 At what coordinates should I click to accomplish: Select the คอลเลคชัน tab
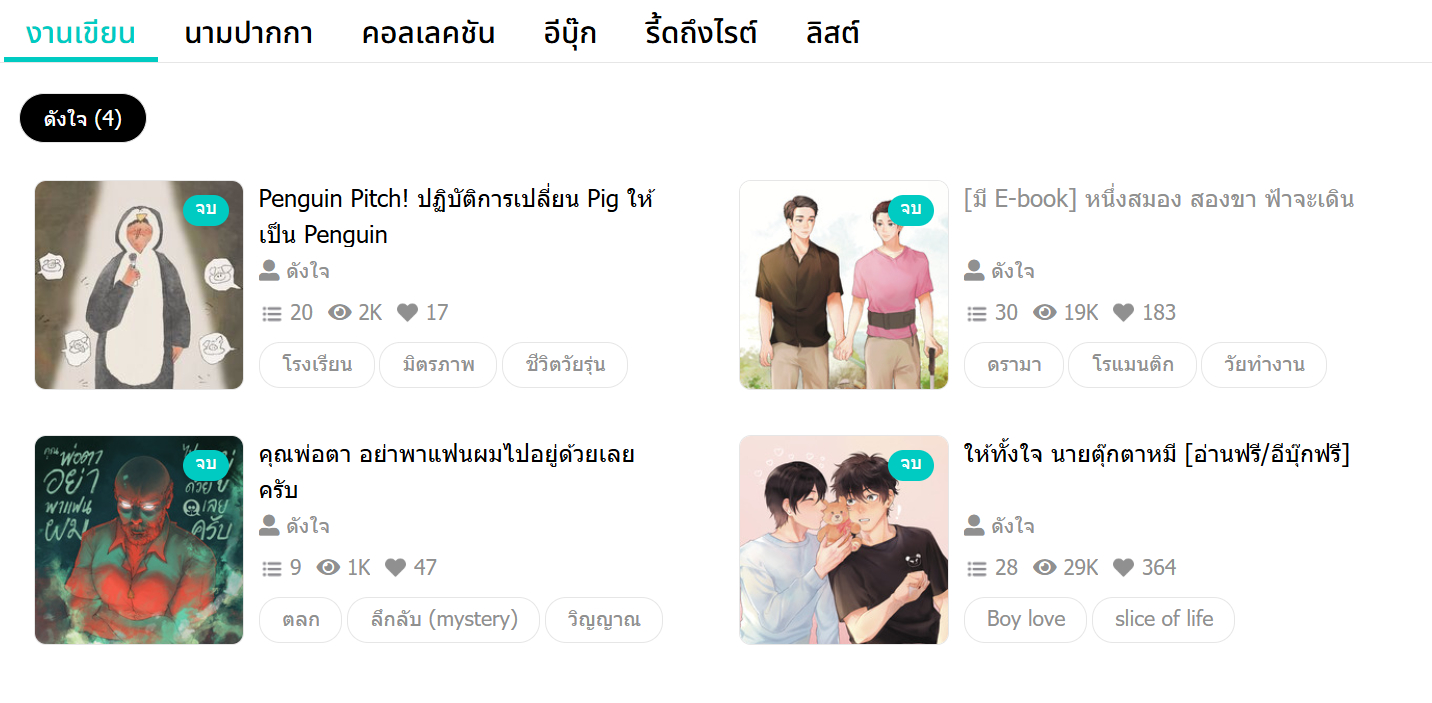point(428,34)
